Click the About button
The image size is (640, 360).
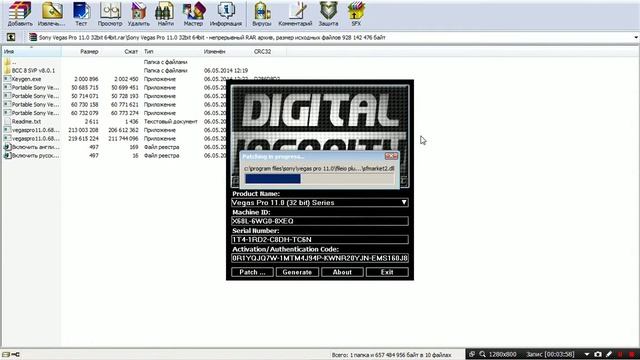point(342,272)
